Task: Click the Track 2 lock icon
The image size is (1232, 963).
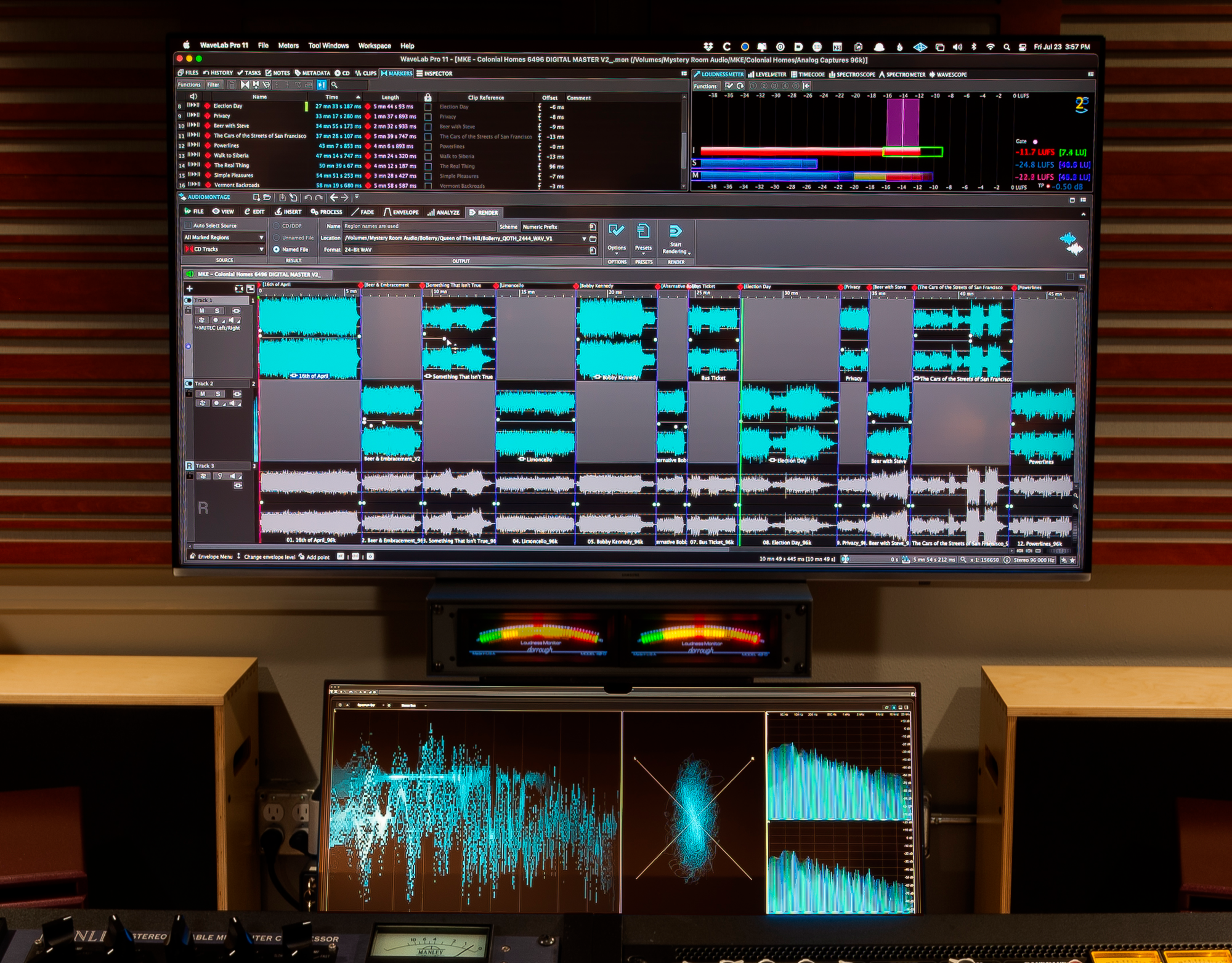Action: [189, 393]
